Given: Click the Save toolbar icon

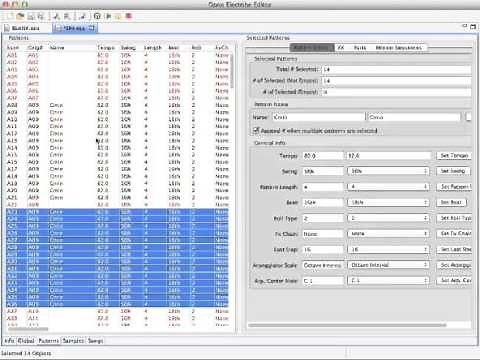Looking at the screenshot, I should pyautogui.click(x=31, y=16).
